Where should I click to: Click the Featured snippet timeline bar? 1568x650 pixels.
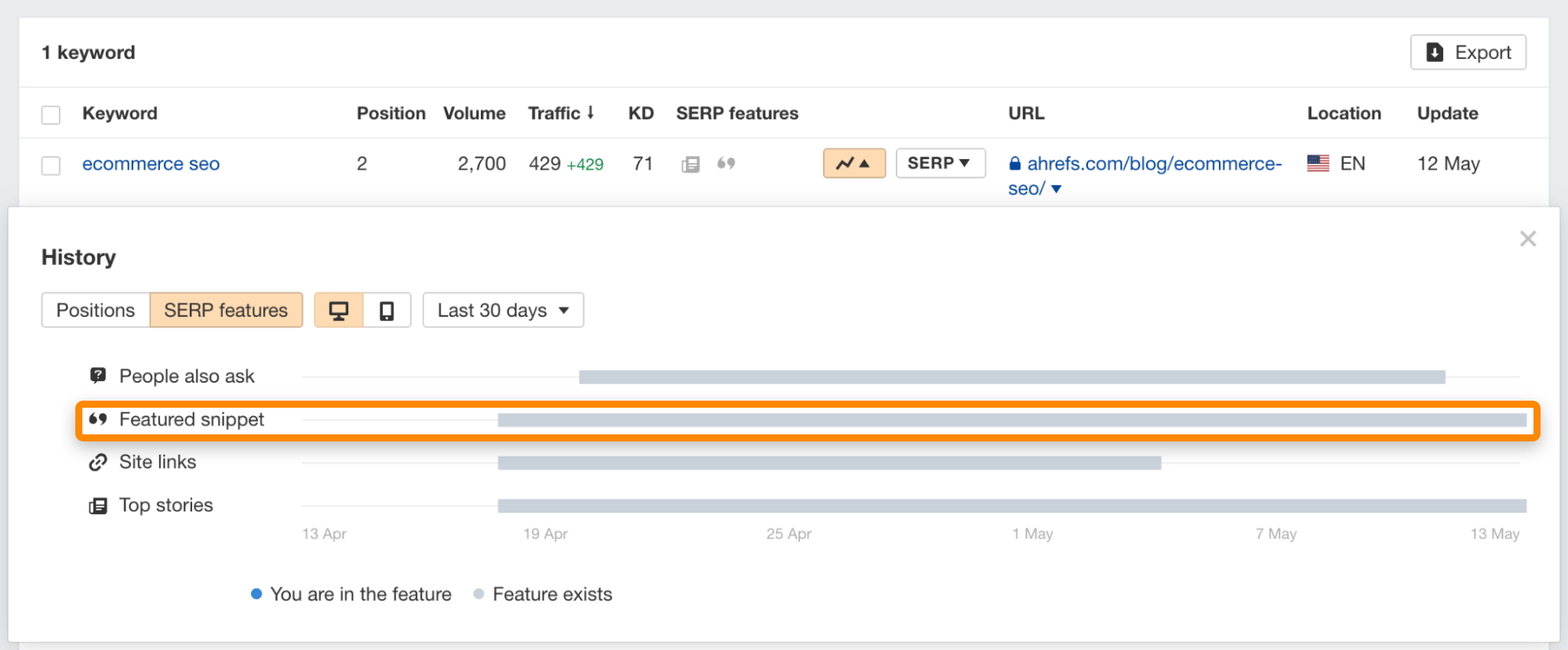(x=1011, y=420)
